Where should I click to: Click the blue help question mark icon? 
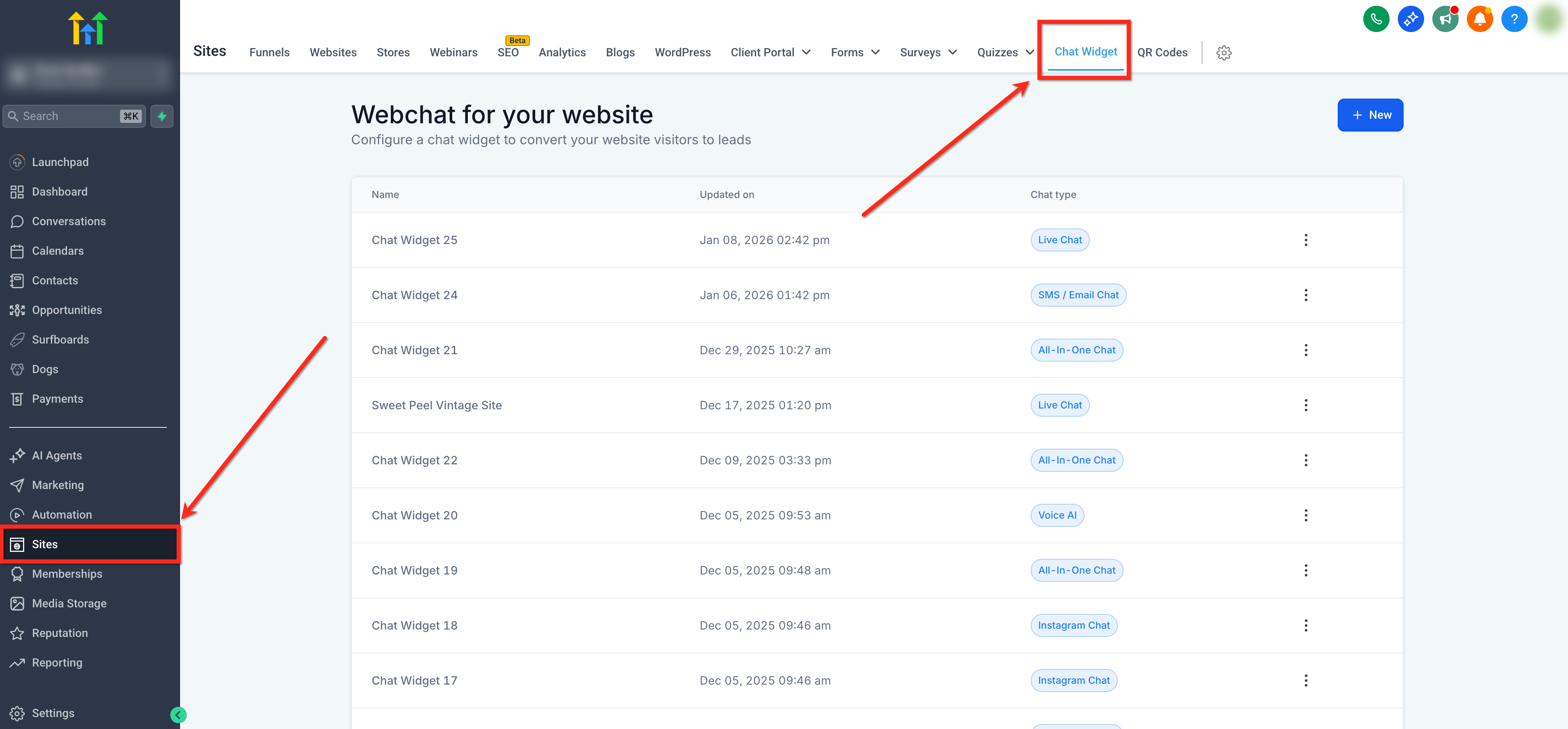1514,19
